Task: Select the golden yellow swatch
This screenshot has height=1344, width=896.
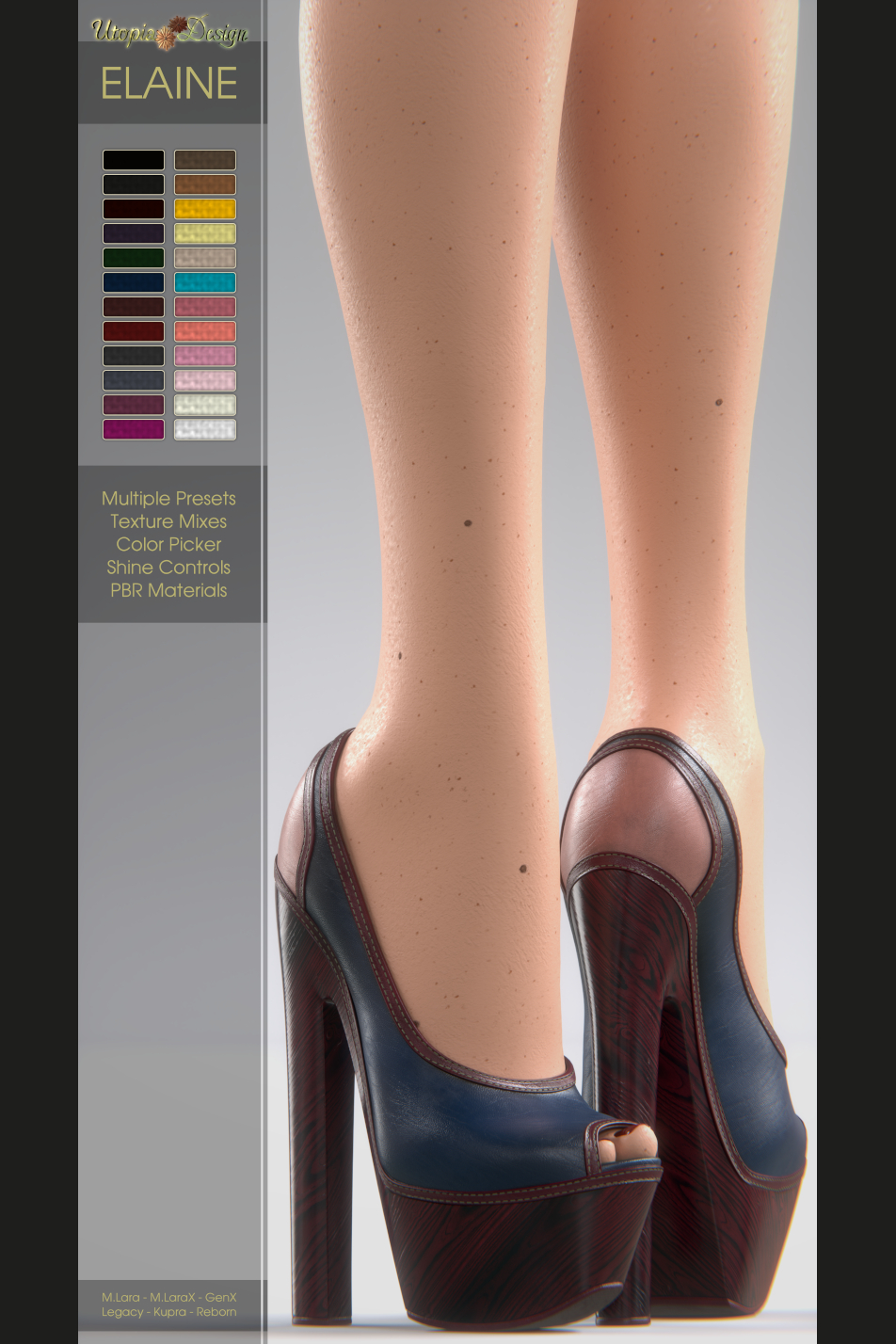Action: pos(205,209)
